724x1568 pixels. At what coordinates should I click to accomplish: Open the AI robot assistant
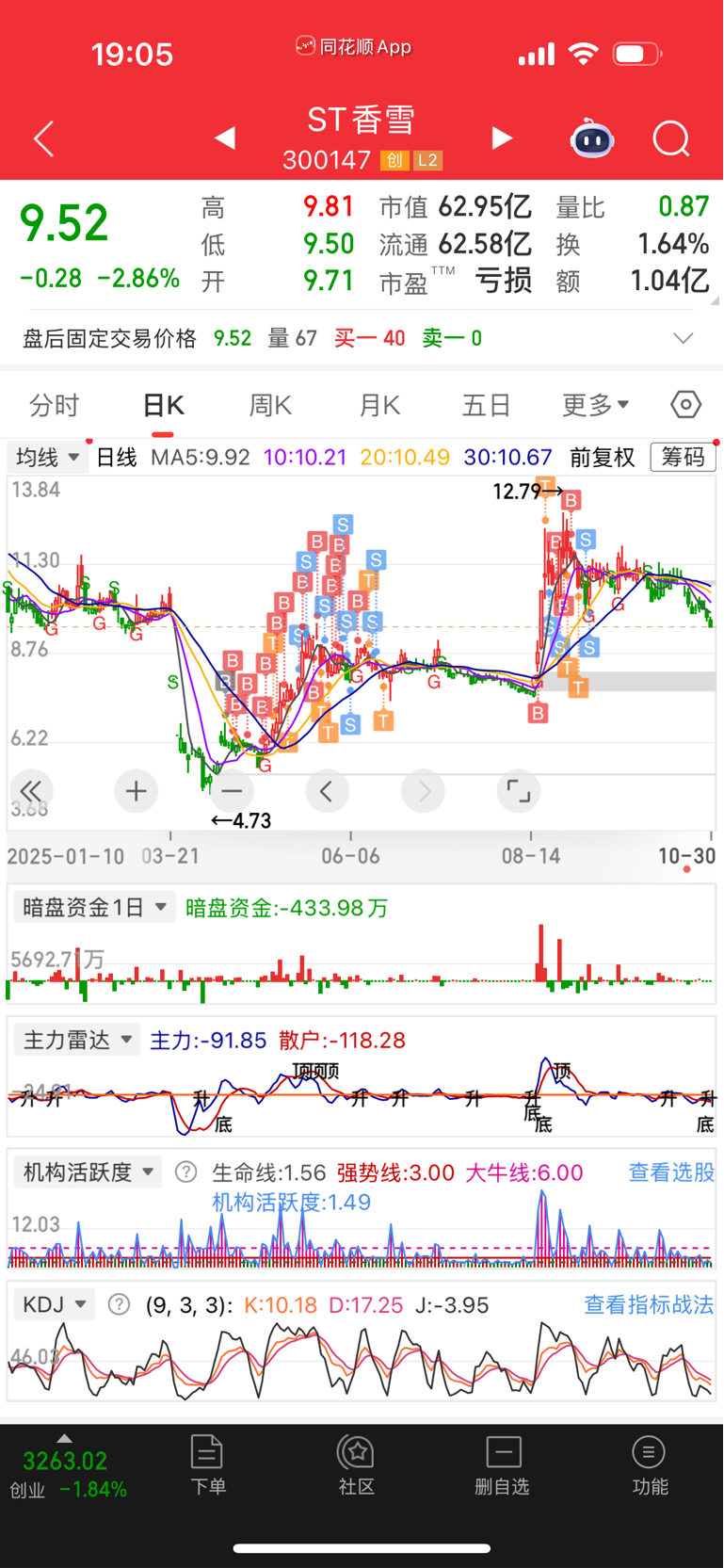[592, 138]
